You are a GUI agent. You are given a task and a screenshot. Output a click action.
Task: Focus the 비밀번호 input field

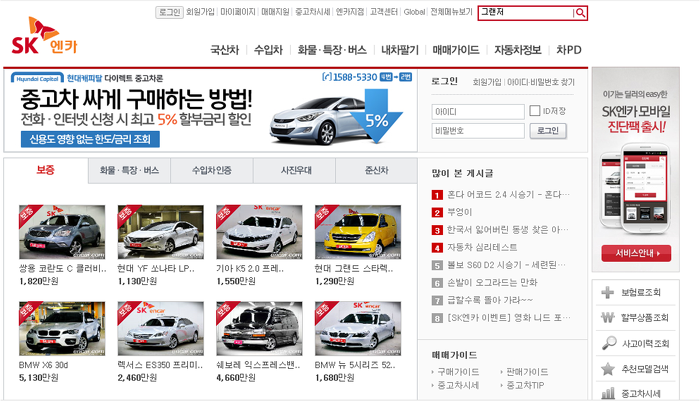pos(478,131)
